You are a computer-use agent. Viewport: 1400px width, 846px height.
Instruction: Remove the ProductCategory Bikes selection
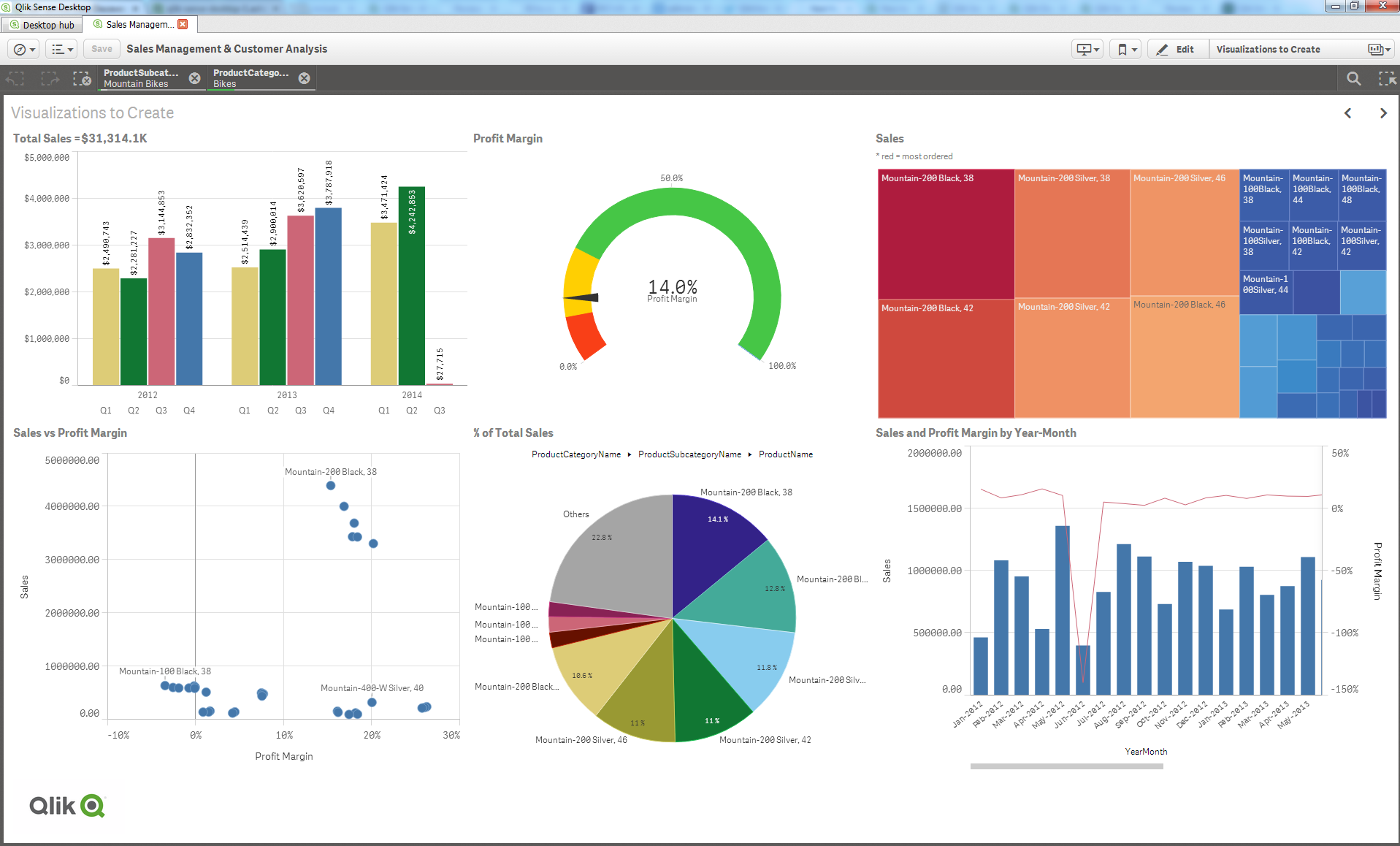click(304, 78)
